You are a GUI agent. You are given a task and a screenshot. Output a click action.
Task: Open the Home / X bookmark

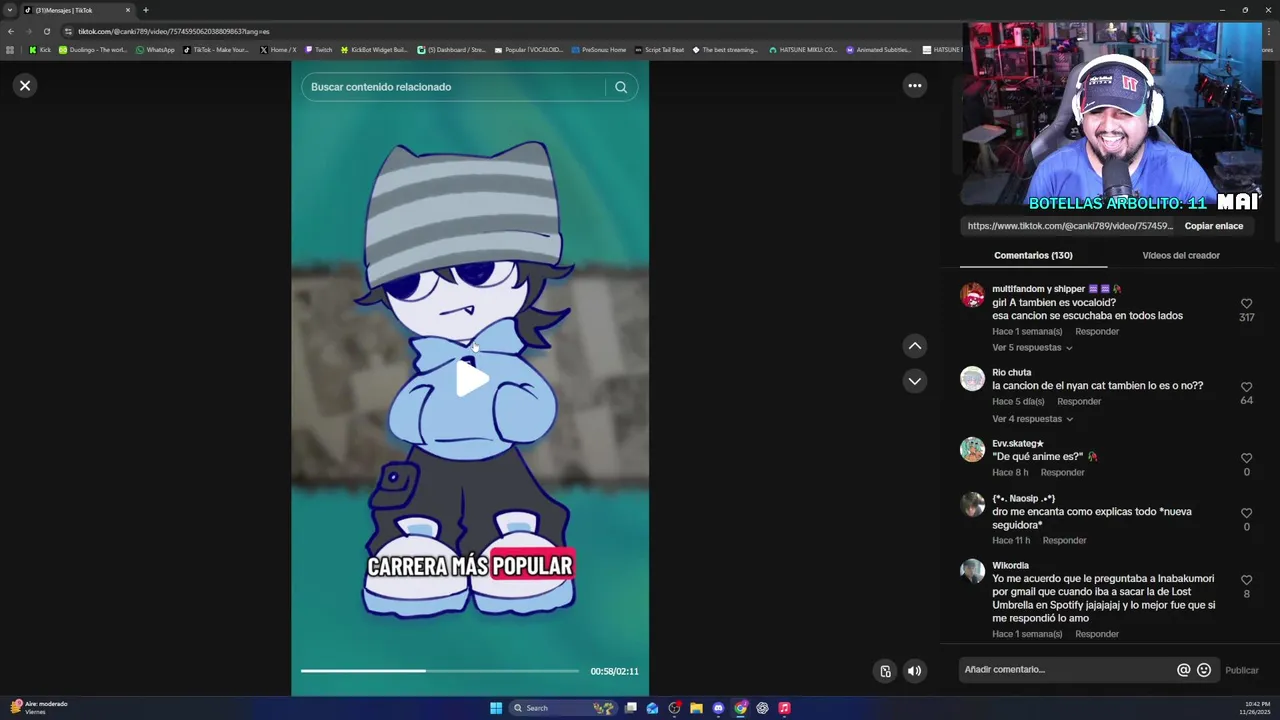[278, 49]
